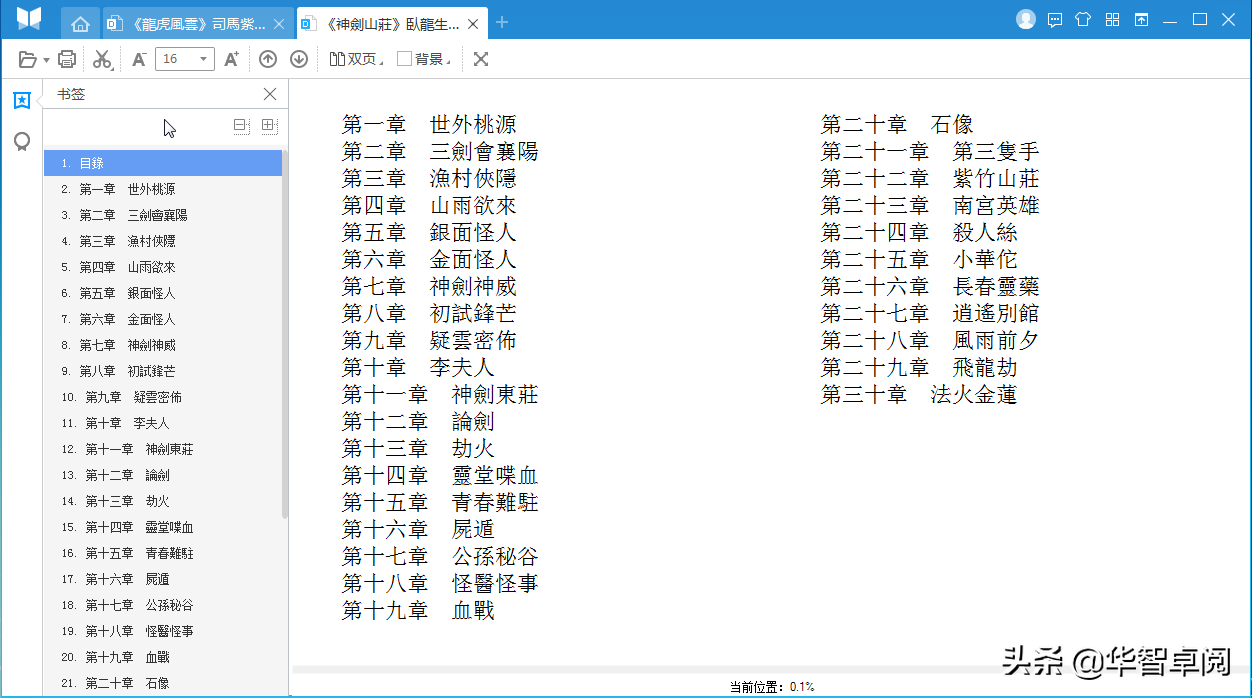Select bookmark 第二章 三劍會襄陽
This screenshot has height=698, width=1252.
point(163,215)
